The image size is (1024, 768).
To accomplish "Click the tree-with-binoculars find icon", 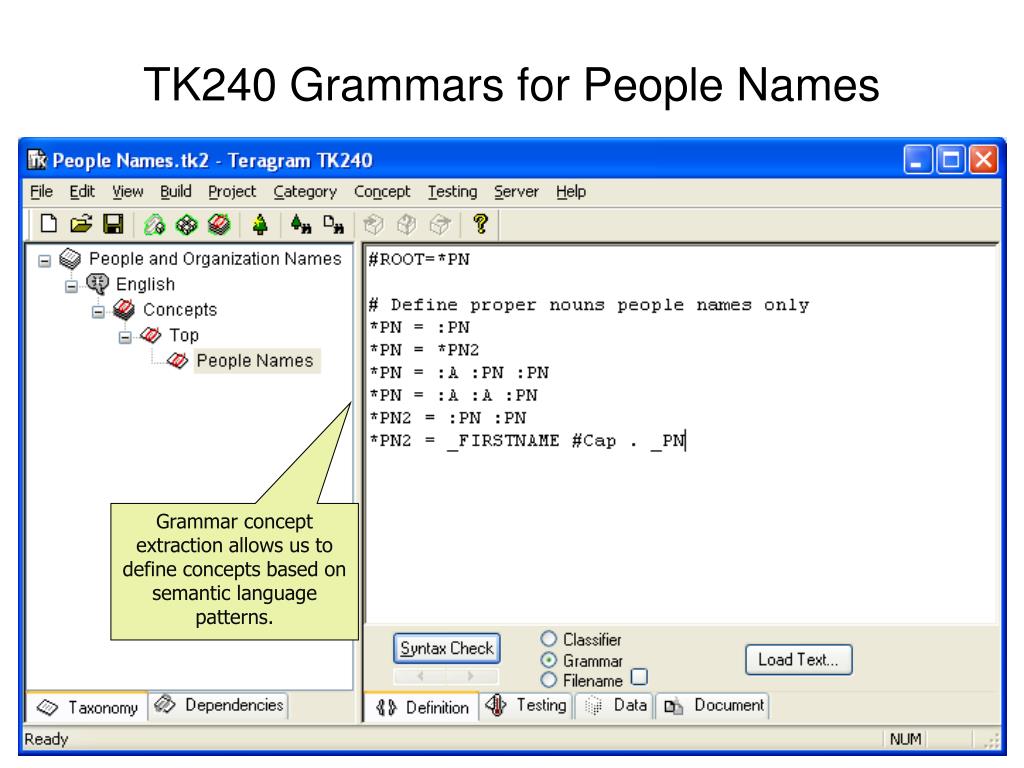I will tap(300, 225).
